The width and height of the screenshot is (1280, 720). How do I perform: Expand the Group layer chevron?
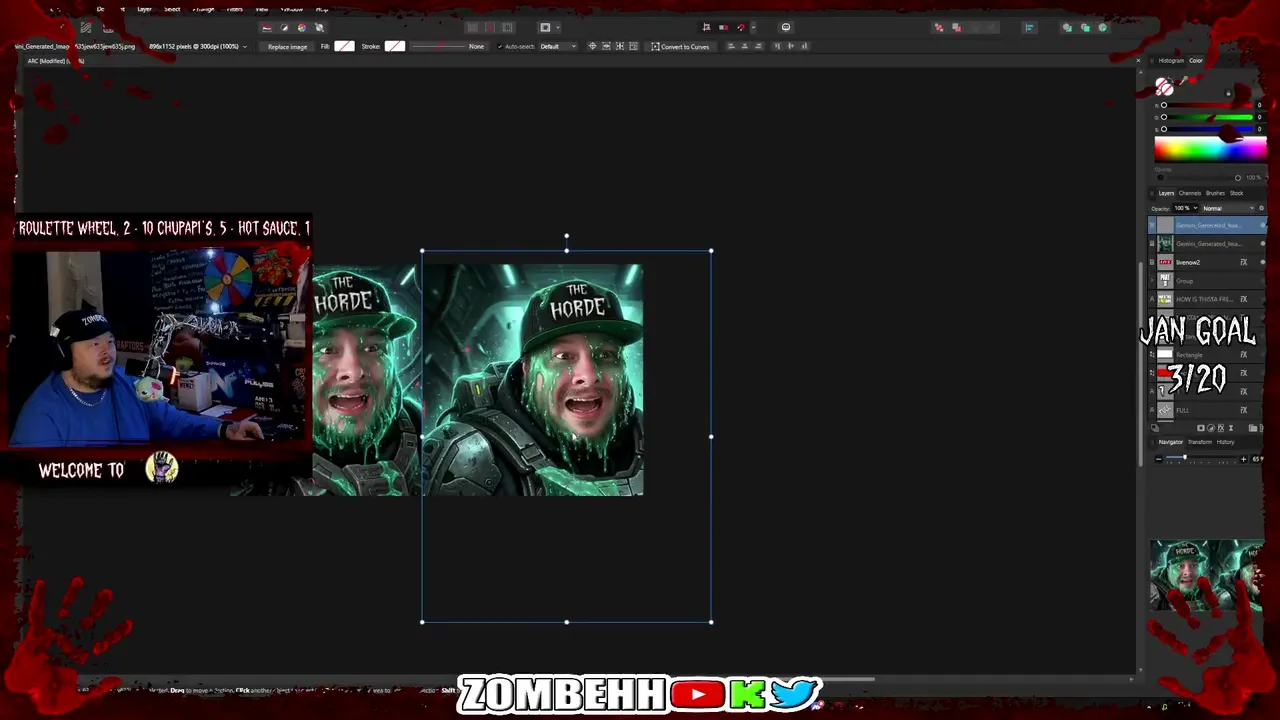coord(1151,281)
